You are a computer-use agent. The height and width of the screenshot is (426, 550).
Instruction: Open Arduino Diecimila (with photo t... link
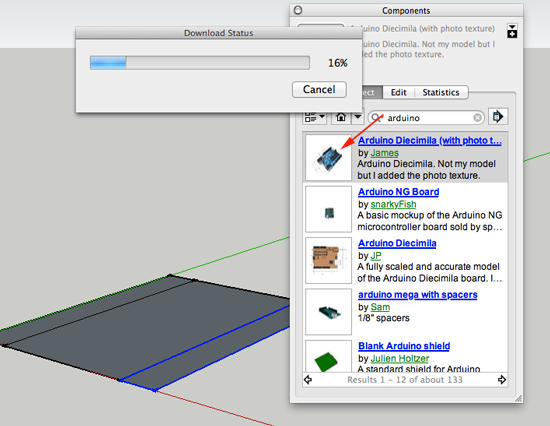(x=430, y=140)
